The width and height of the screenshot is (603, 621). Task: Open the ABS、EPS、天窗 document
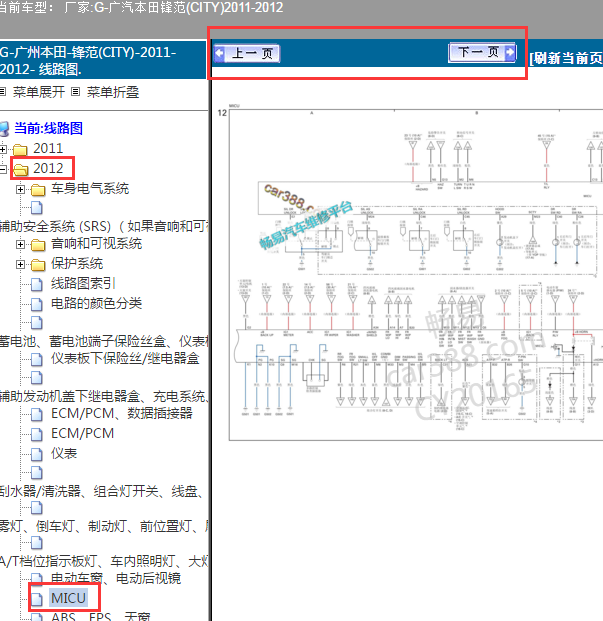101,616
